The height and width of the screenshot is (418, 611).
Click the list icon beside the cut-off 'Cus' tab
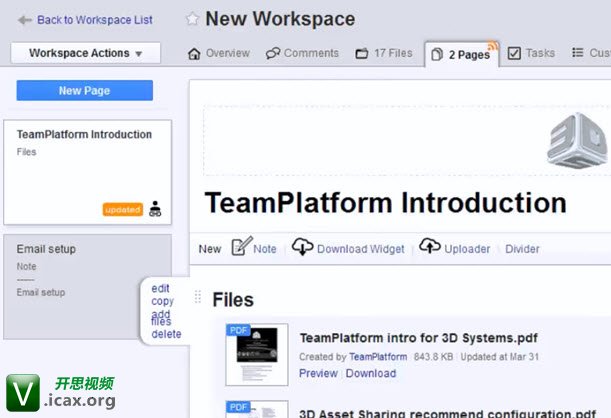(x=577, y=53)
